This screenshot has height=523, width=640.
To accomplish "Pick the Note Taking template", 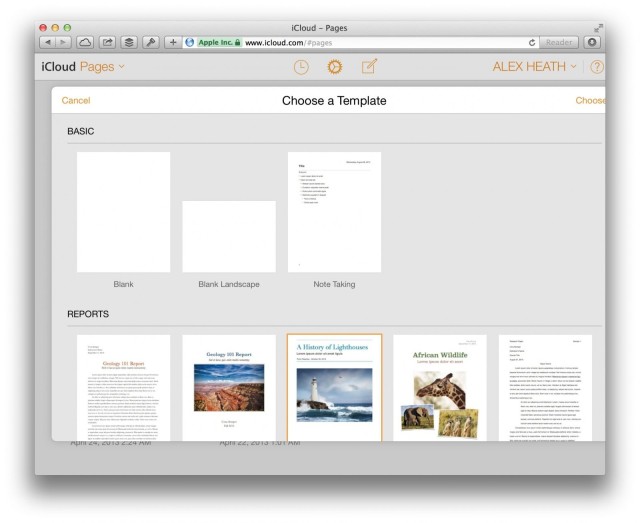I will [x=334, y=212].
